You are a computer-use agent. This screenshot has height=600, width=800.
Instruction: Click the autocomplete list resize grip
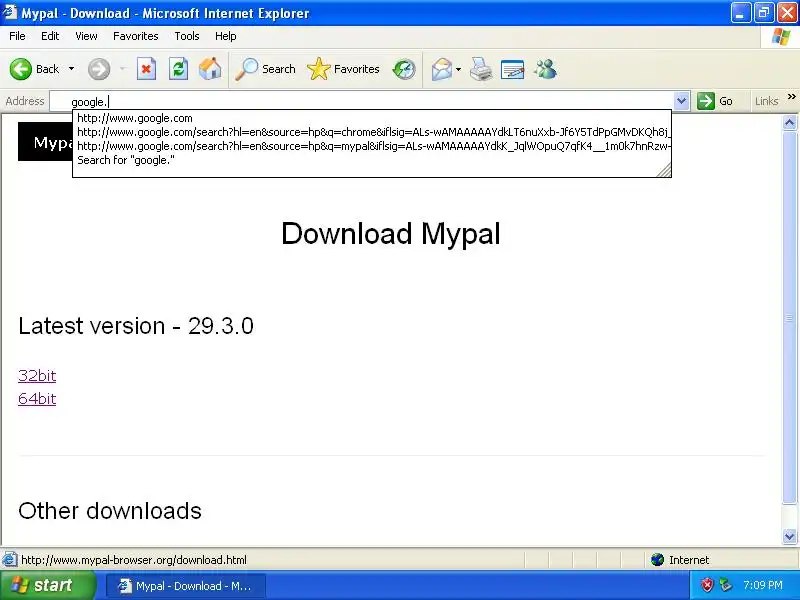tap(664, 171)
